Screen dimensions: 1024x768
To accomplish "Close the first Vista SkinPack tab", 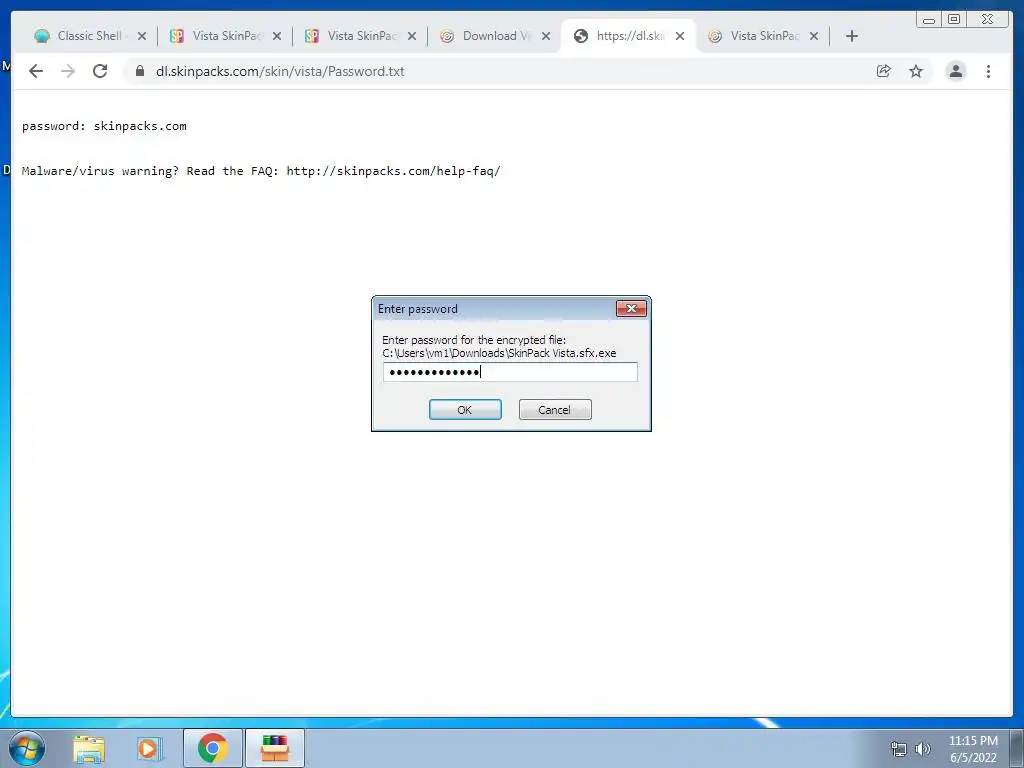I will pos(277,36).
